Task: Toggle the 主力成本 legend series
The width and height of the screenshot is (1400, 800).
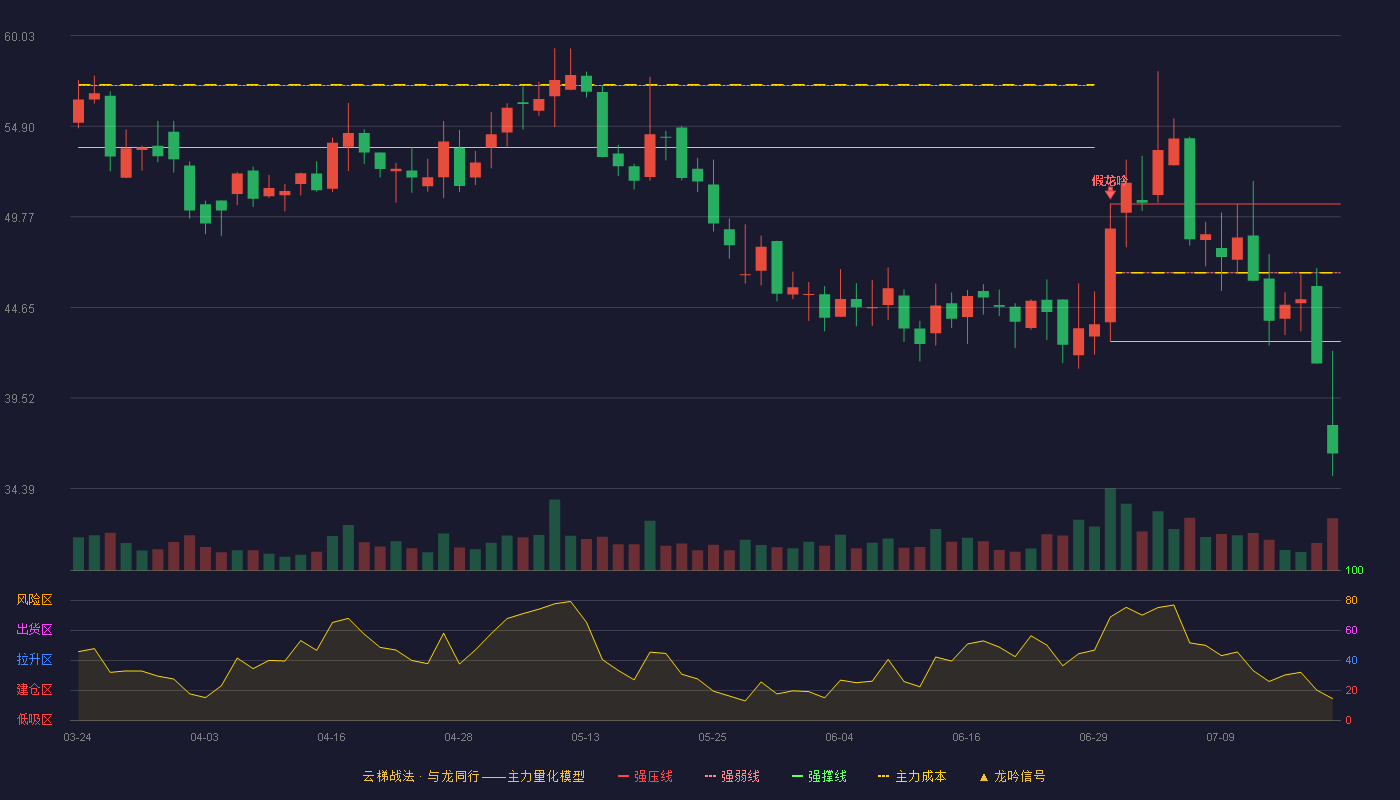Action: click(911, 776)
